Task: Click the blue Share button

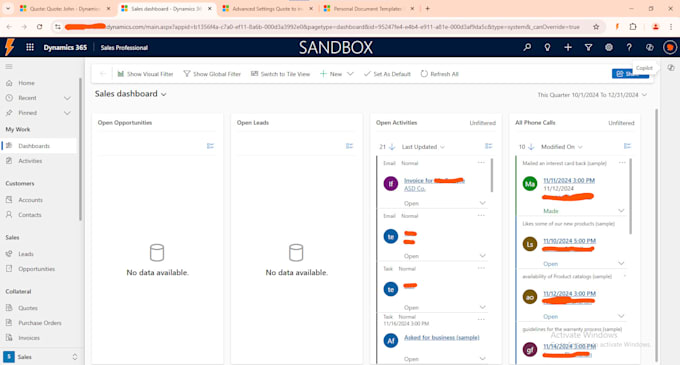Action: pyautogui.click(x=630, y=74)
